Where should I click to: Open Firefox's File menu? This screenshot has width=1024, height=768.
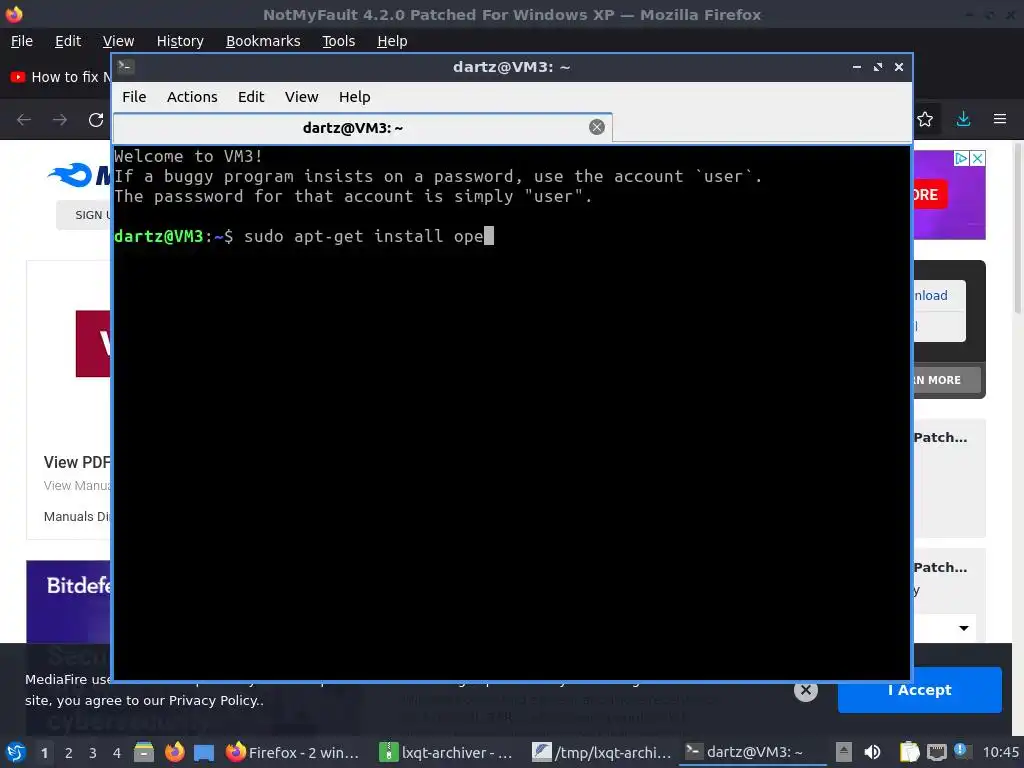22,41
